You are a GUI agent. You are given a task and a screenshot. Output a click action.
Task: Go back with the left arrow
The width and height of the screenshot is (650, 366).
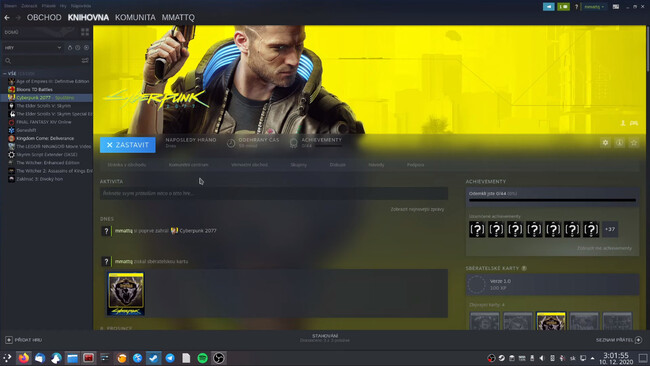coord(7,17)
